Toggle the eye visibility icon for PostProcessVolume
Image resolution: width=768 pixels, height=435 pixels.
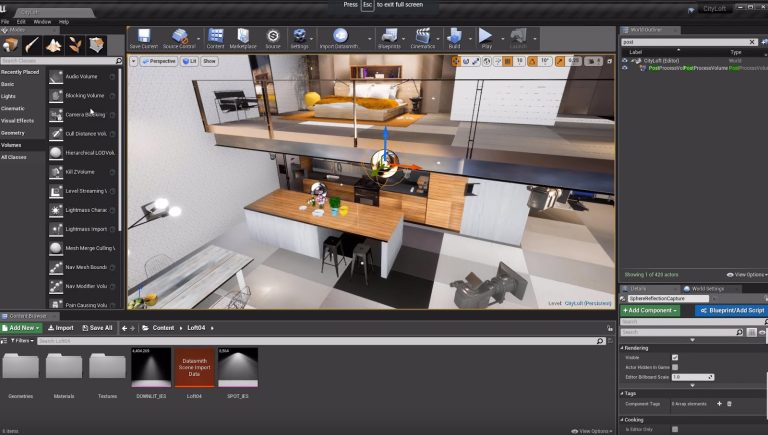[624, 68]
